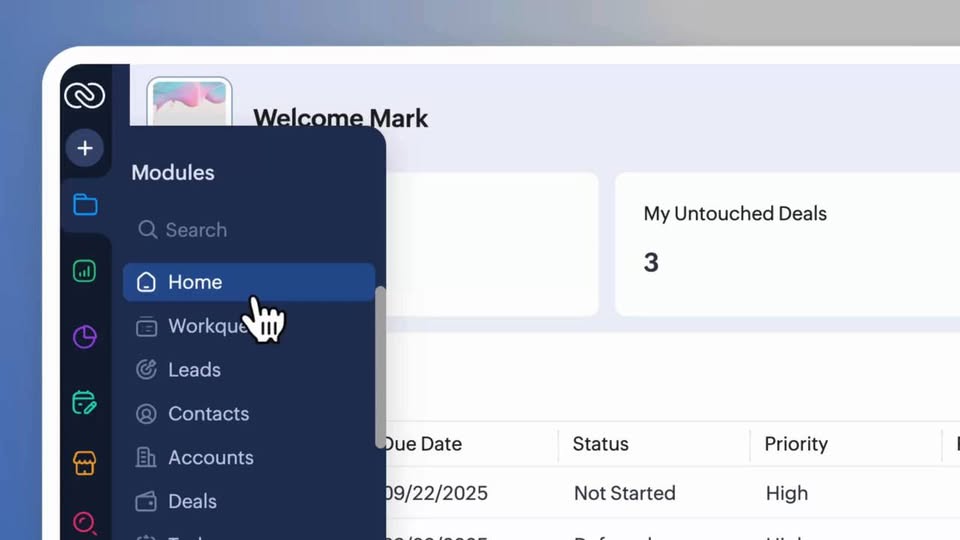The width and height of the screenshot is (960, 540).
Task: Click the Modules panel scrollbar
Action: 380,365
